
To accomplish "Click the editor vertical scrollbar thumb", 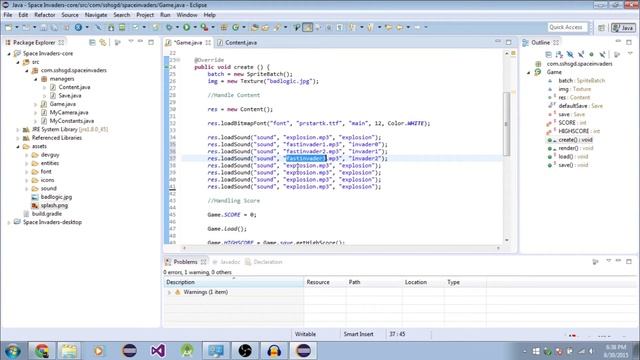I will pyautogui.click(x=507, y=124).
